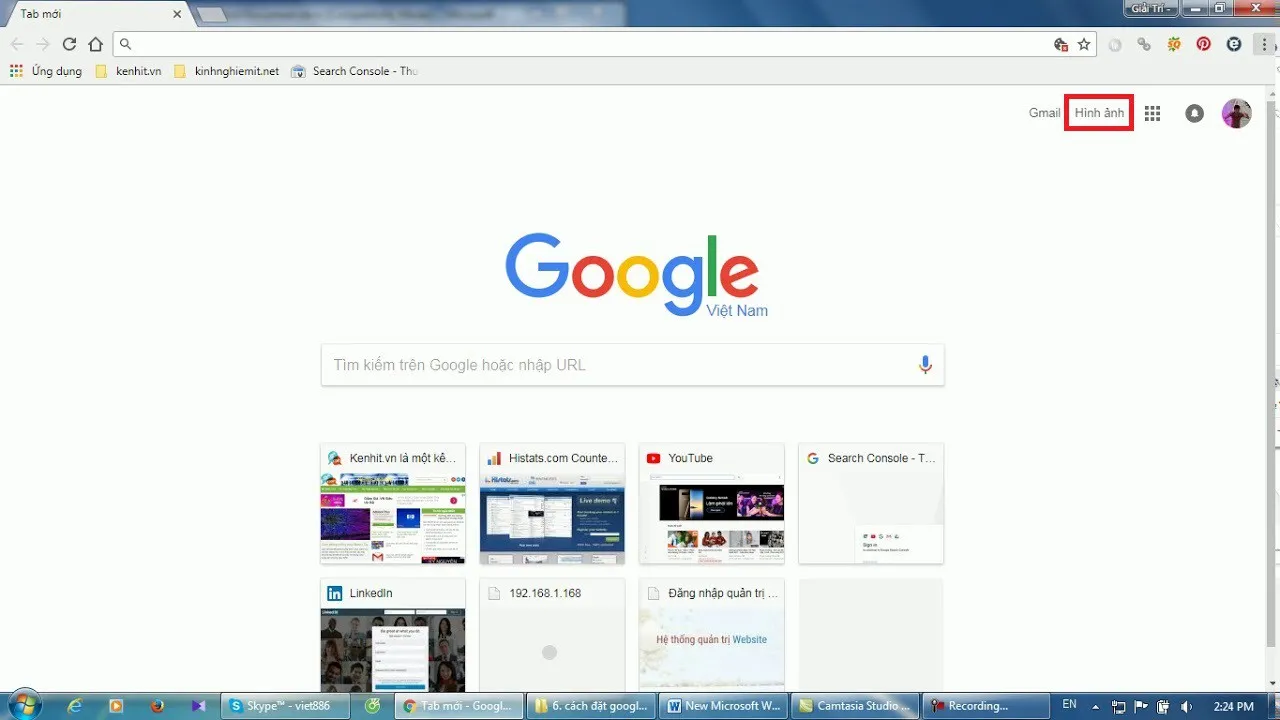Open the Search Console bookmark
1280x720 pixels.
tap(354, 71)
